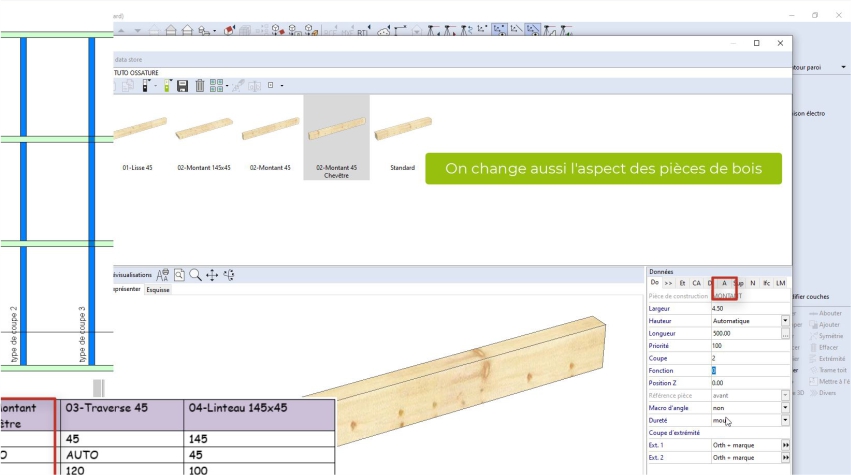
Task: Click the Ext. 1 arrow button
Action: pos(785,444)
